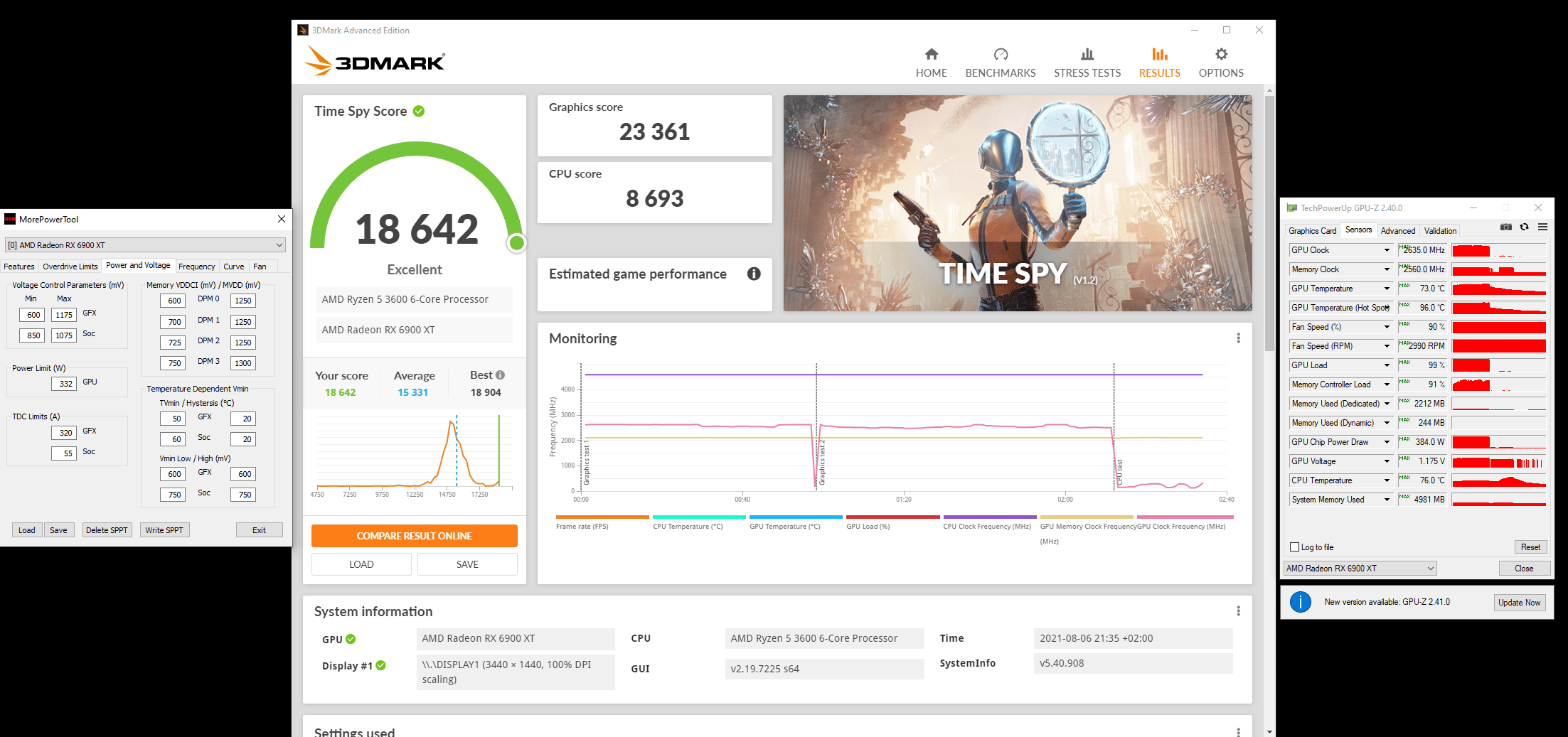The image size is (1568, 737).
Task: Open the System information three-dot menu
Action: click(1238, 611)
